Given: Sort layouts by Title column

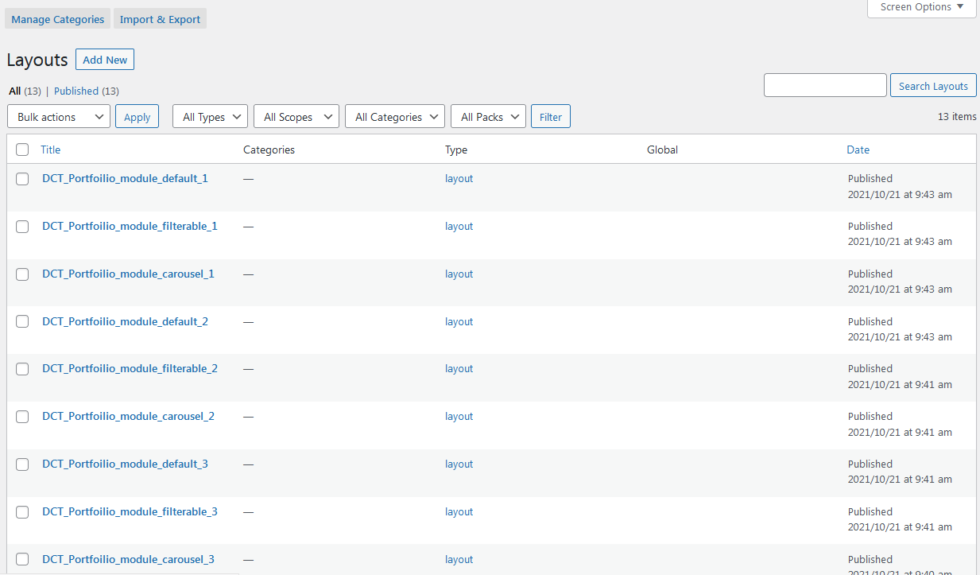Looking at the screenshot, I should pos(50,150).
